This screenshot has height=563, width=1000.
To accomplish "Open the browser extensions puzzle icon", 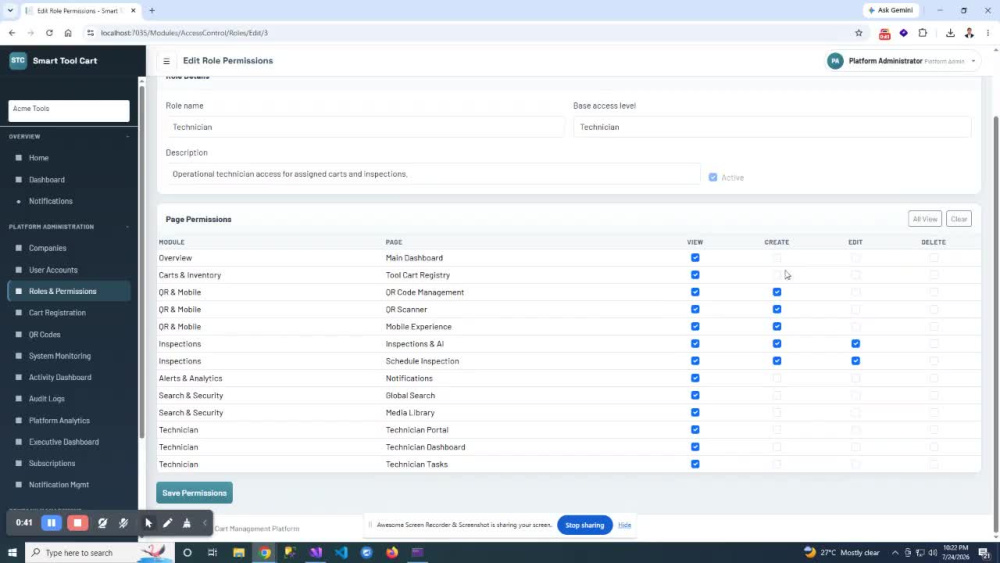I will pyautogui.click(x=923, y=33).
